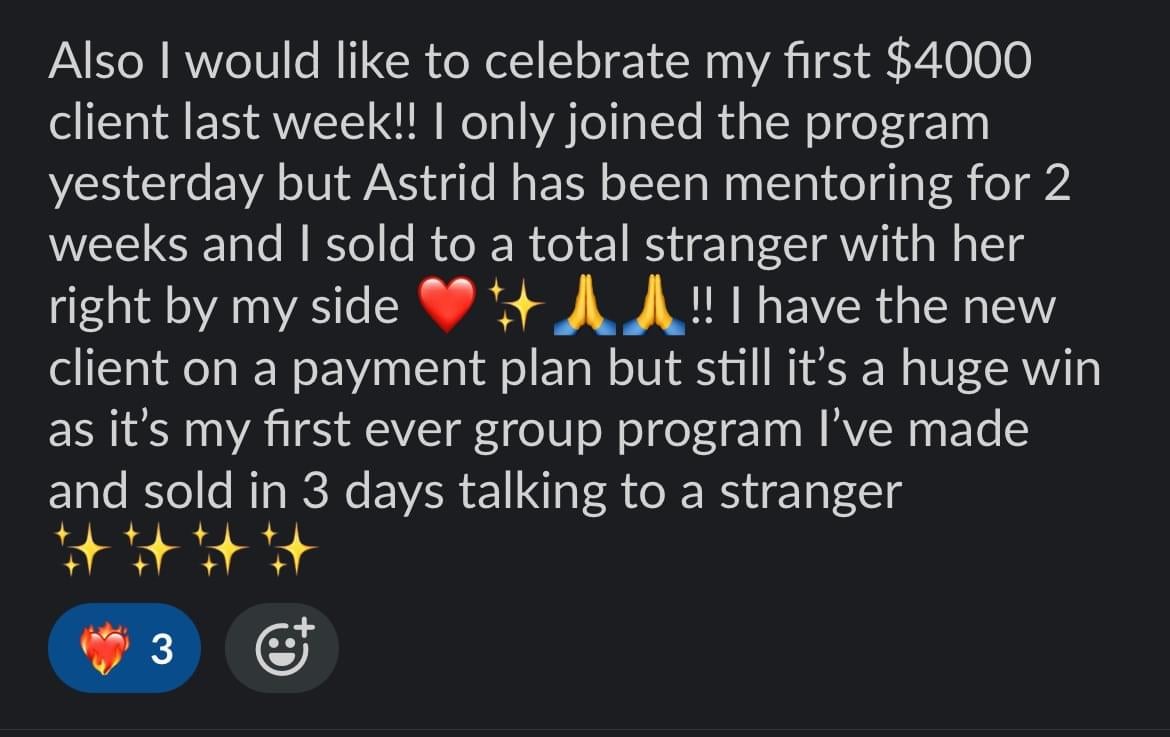This screenshot has height=737, width=1170.
Task: Toggle the heart-on-fire reaction
Action: pyautogui.click(x=124, y=647)
